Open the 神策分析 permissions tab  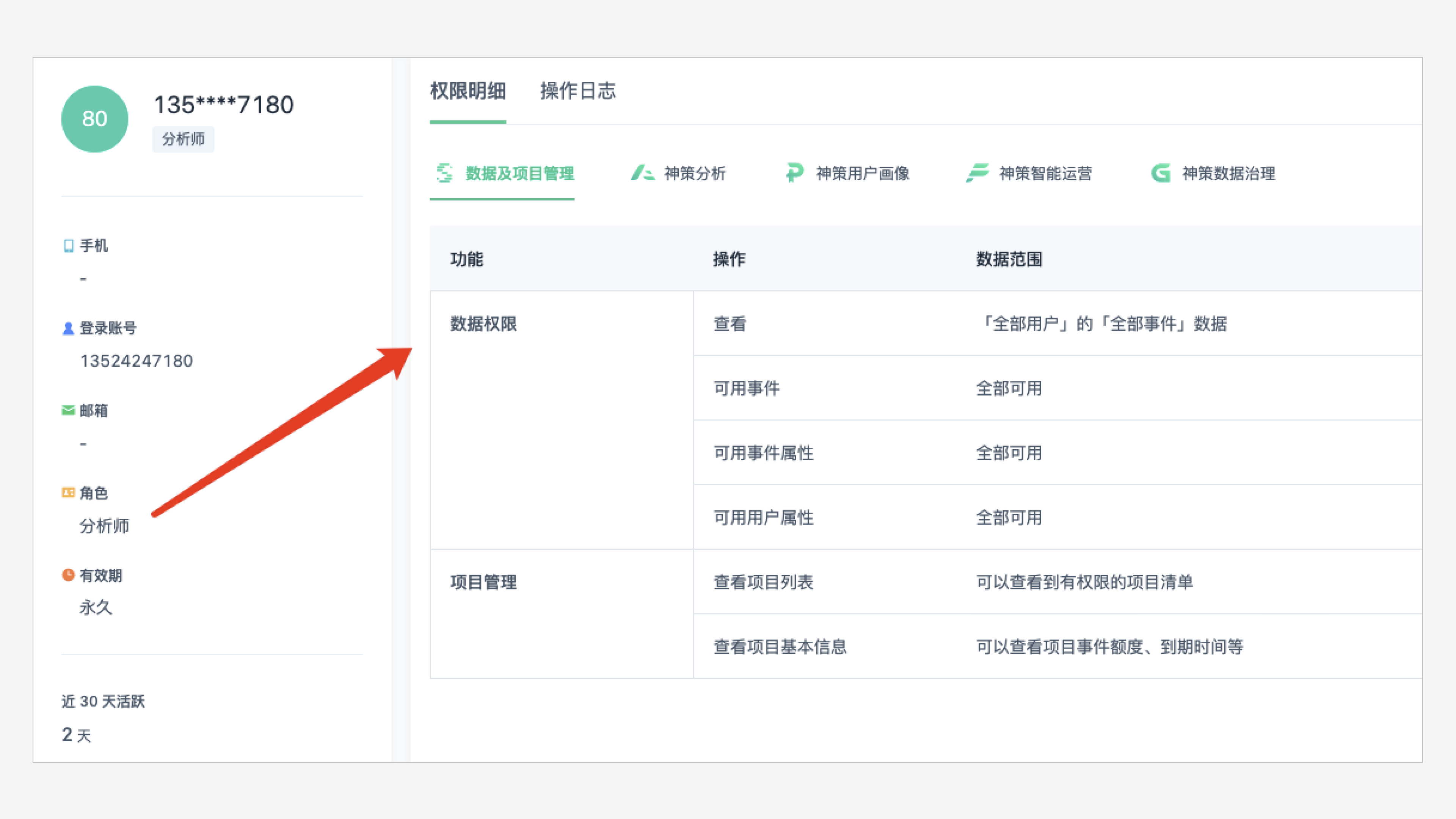(695, 173)
